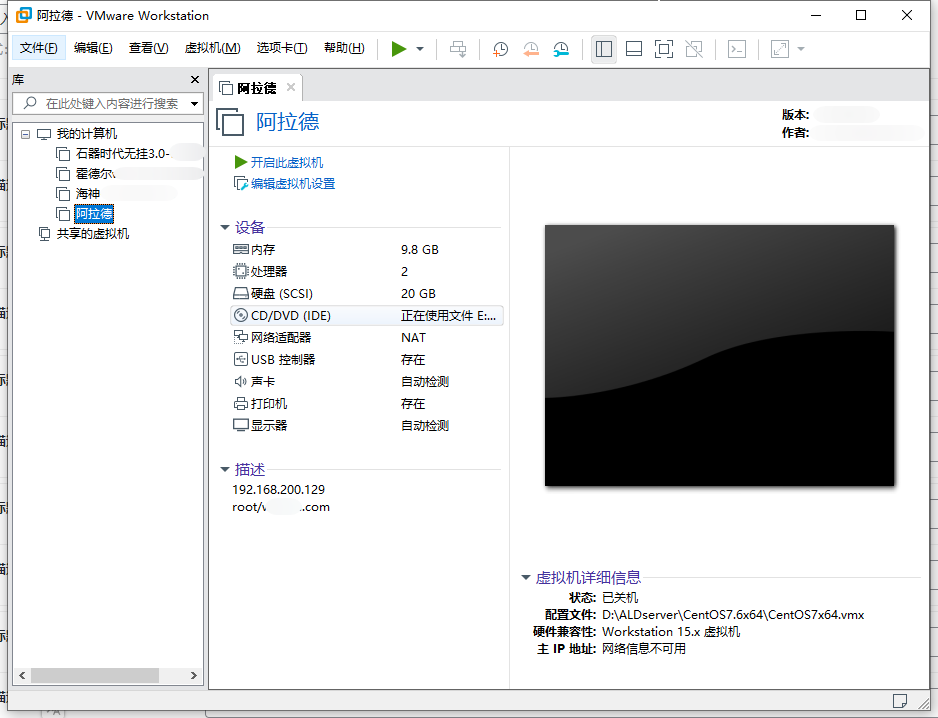Click the USB 控制器 device row
The width and height of the screenshot is (938, 718).
366,360
